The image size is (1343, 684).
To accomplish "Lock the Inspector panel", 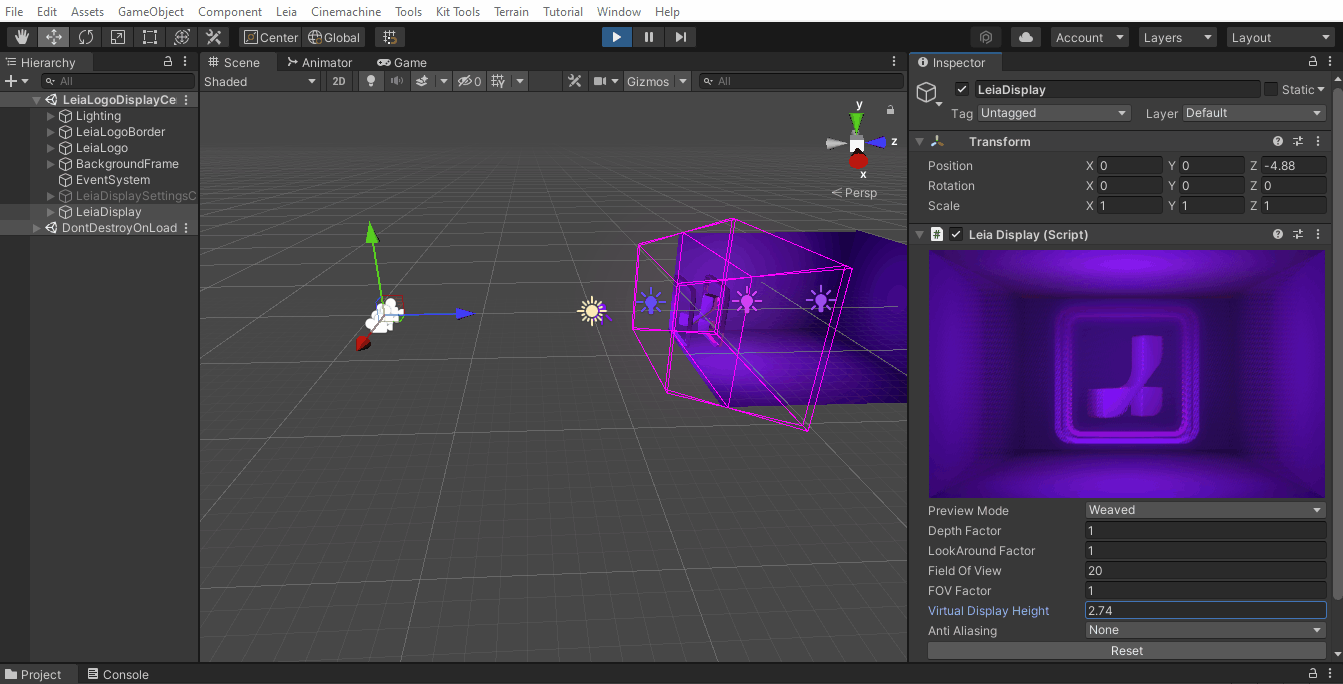I will click(1313, 62).
